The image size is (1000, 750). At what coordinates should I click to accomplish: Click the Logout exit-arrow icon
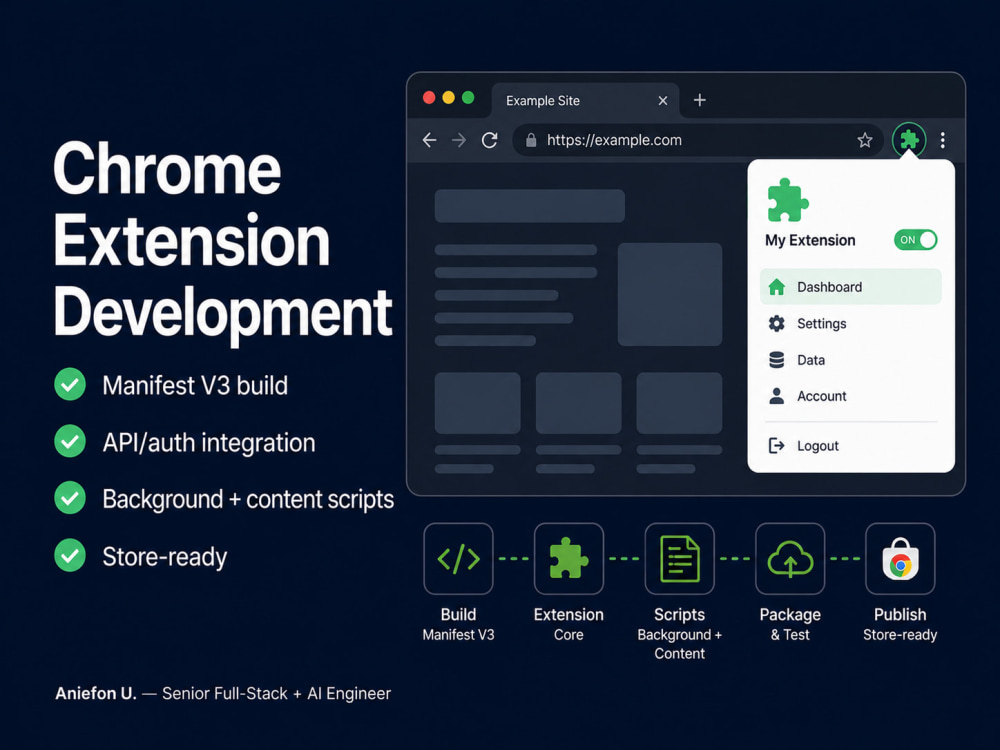776,445
